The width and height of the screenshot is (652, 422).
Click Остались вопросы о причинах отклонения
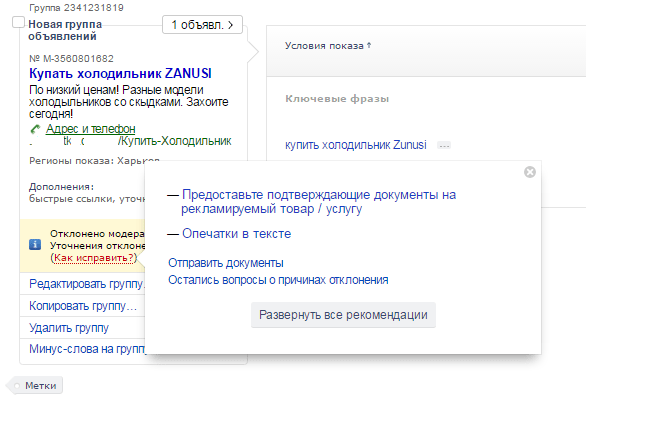278,280
